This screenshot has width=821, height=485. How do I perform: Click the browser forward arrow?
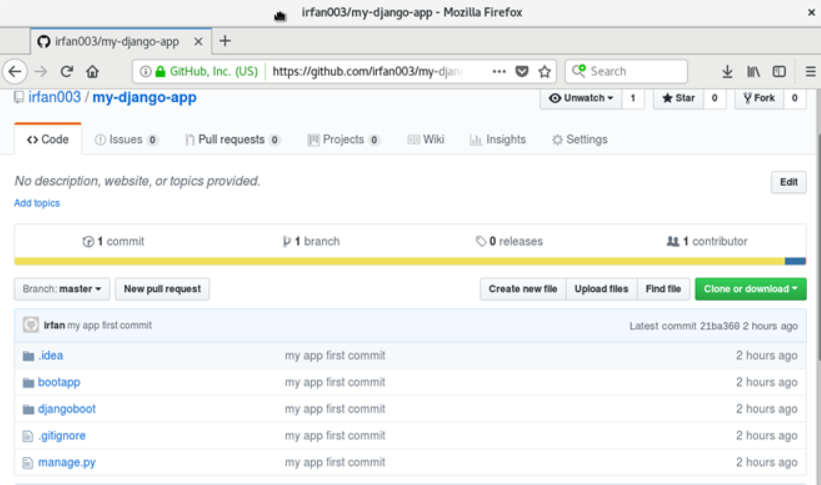pyautogui.click(x=41, y=71)
